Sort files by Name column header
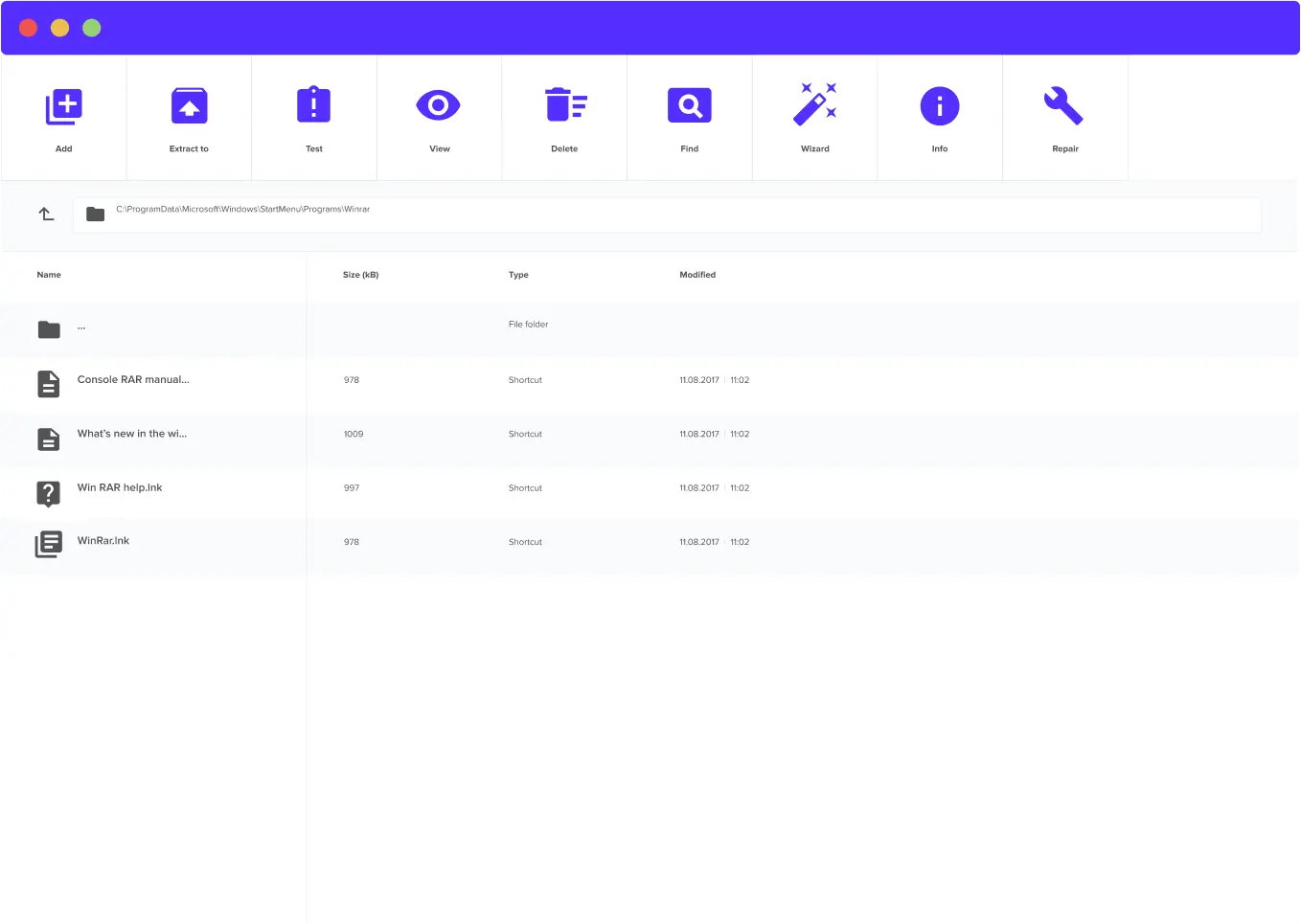 point(49,275)
